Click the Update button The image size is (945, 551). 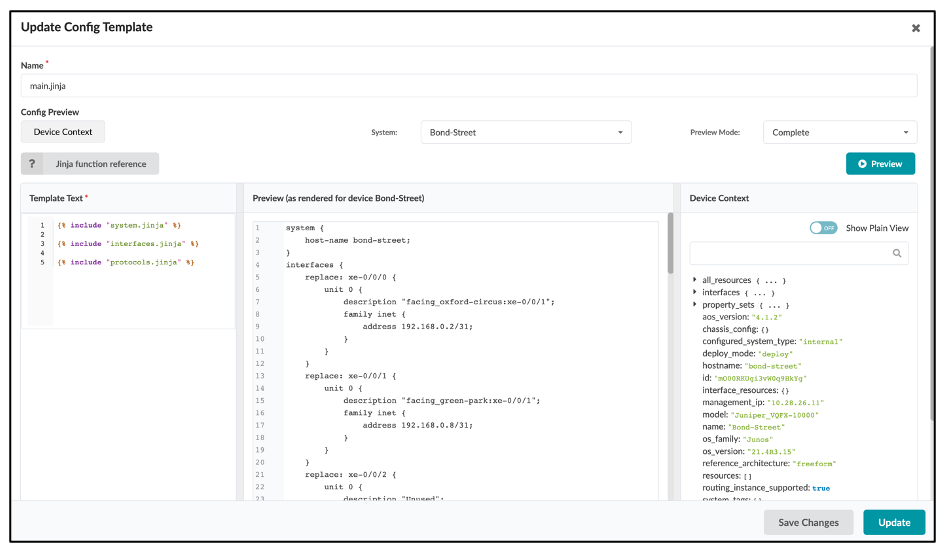click(x=894, y=522)
